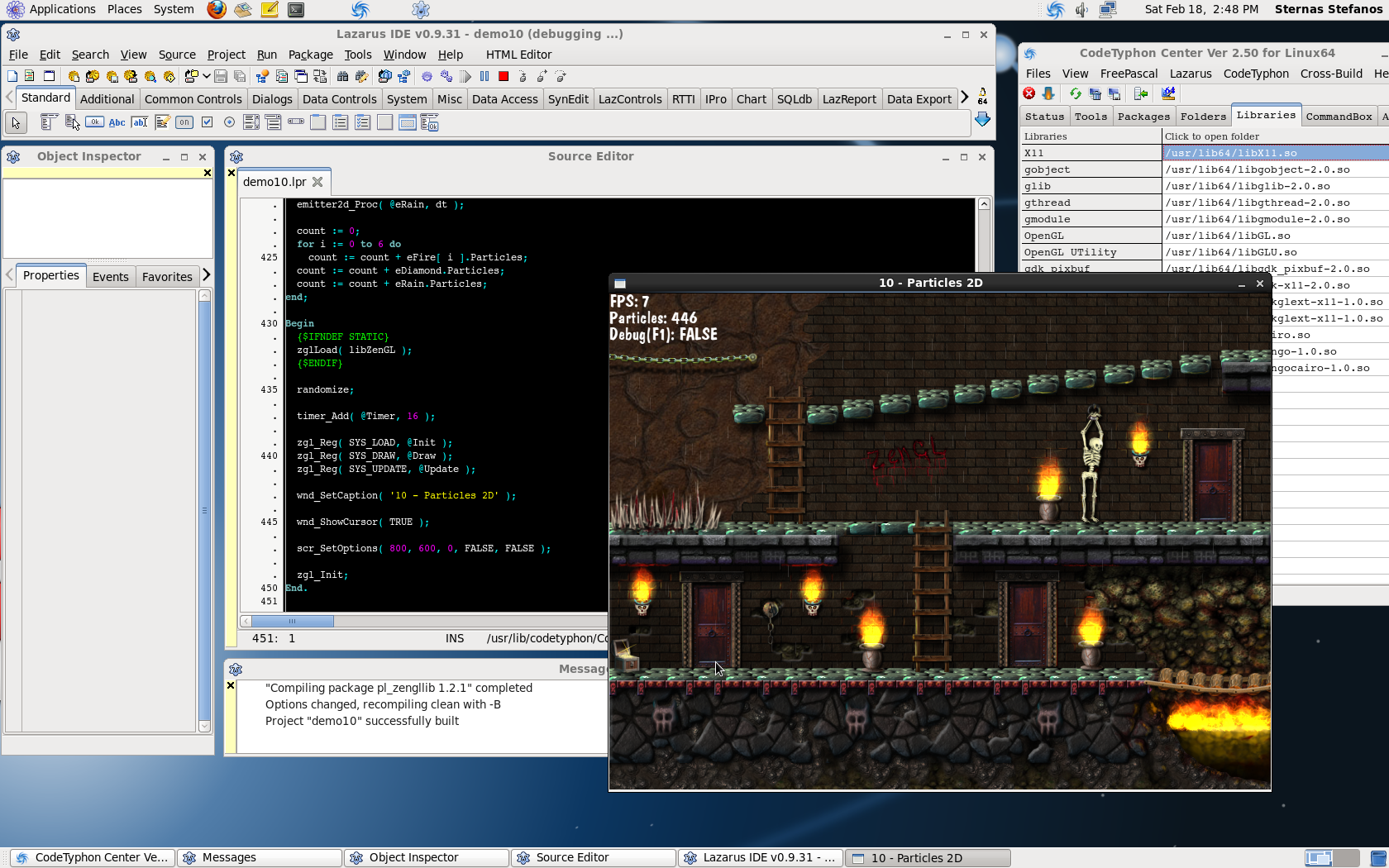
Task: Open the Status tab in CodeTyphon Center
Action: tap(1044, 117)
